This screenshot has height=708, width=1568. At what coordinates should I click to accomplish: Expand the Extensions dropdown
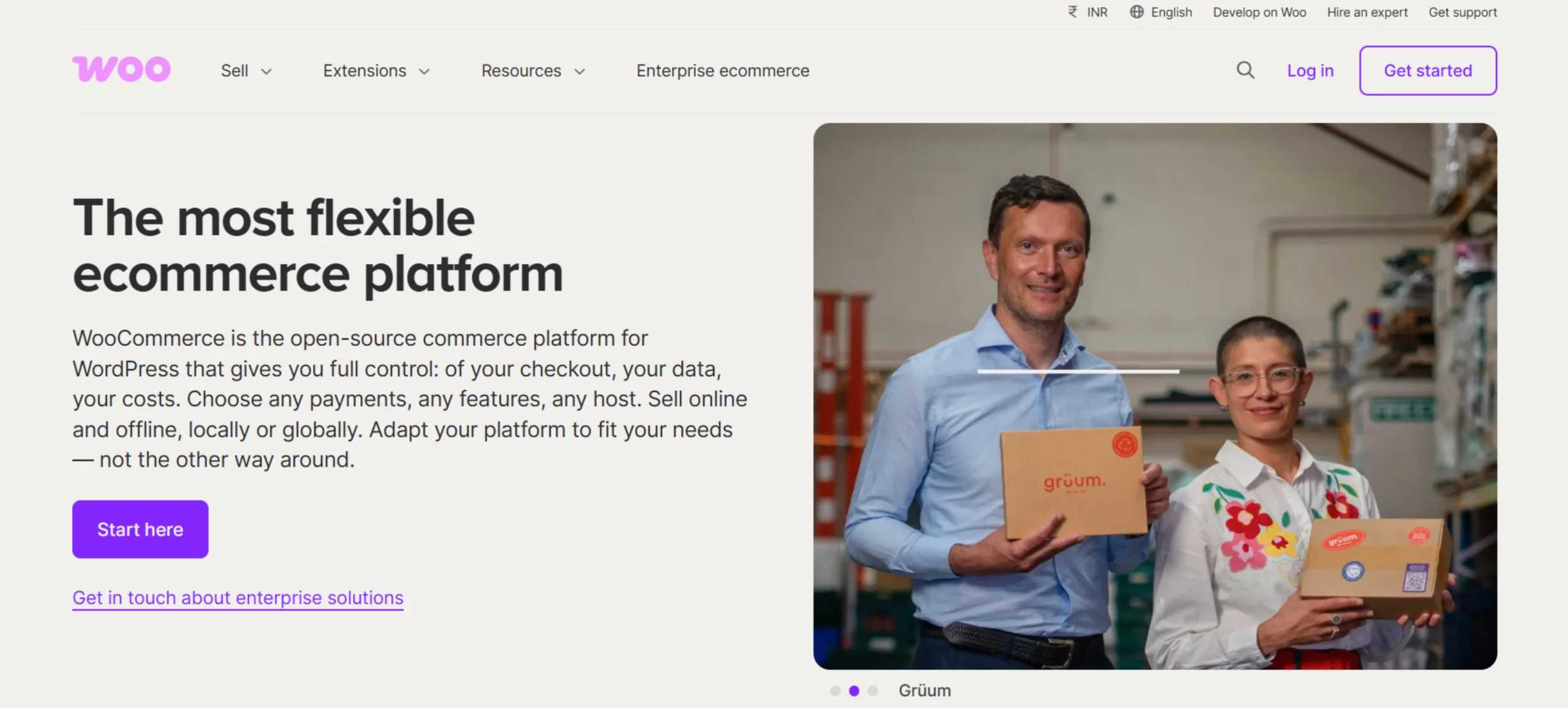[374, 70]
